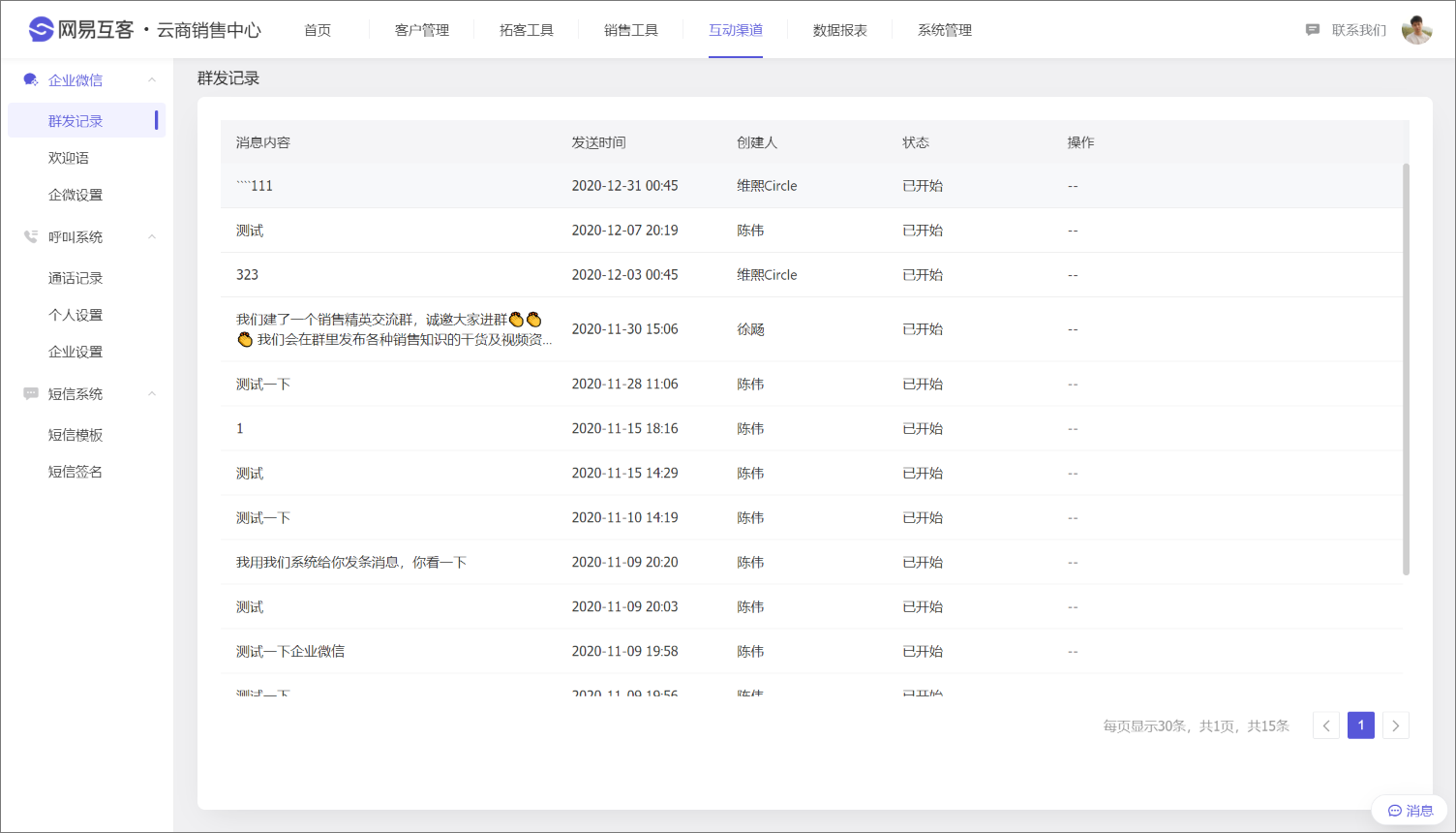
Task: Click the table vertical scrollbar
Action: tap(1406, 369)
